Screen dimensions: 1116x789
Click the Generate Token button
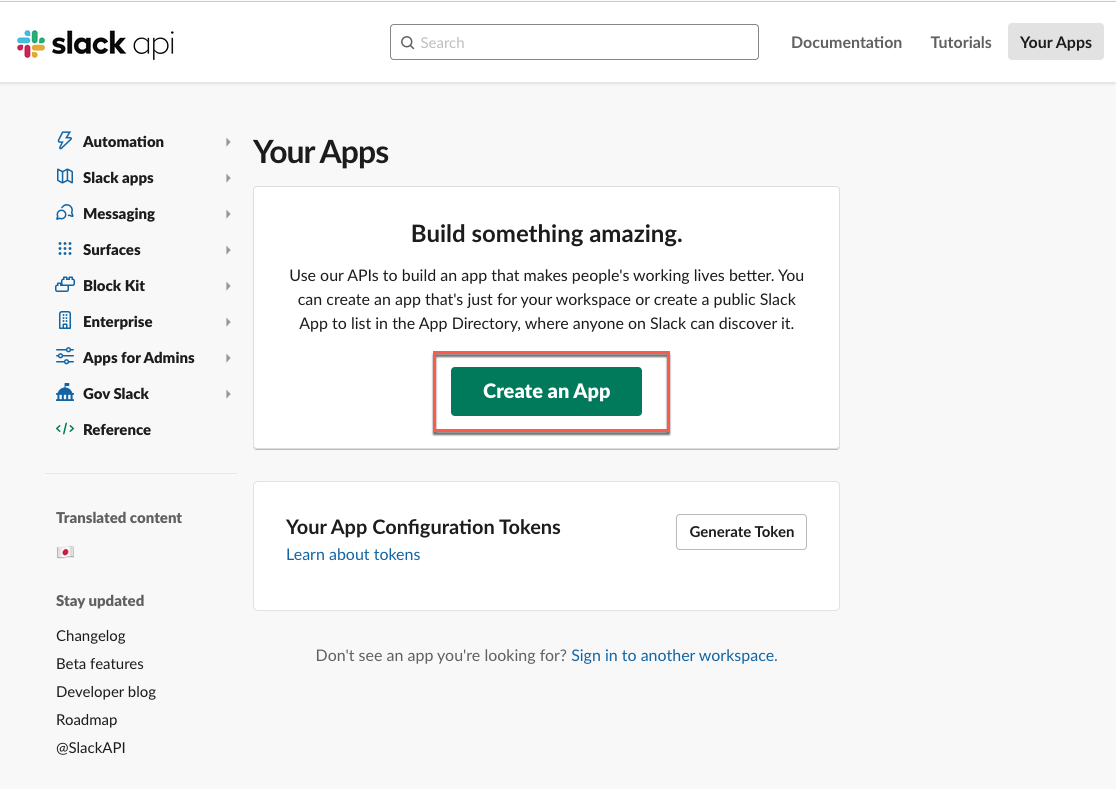[x=742, y=532]
